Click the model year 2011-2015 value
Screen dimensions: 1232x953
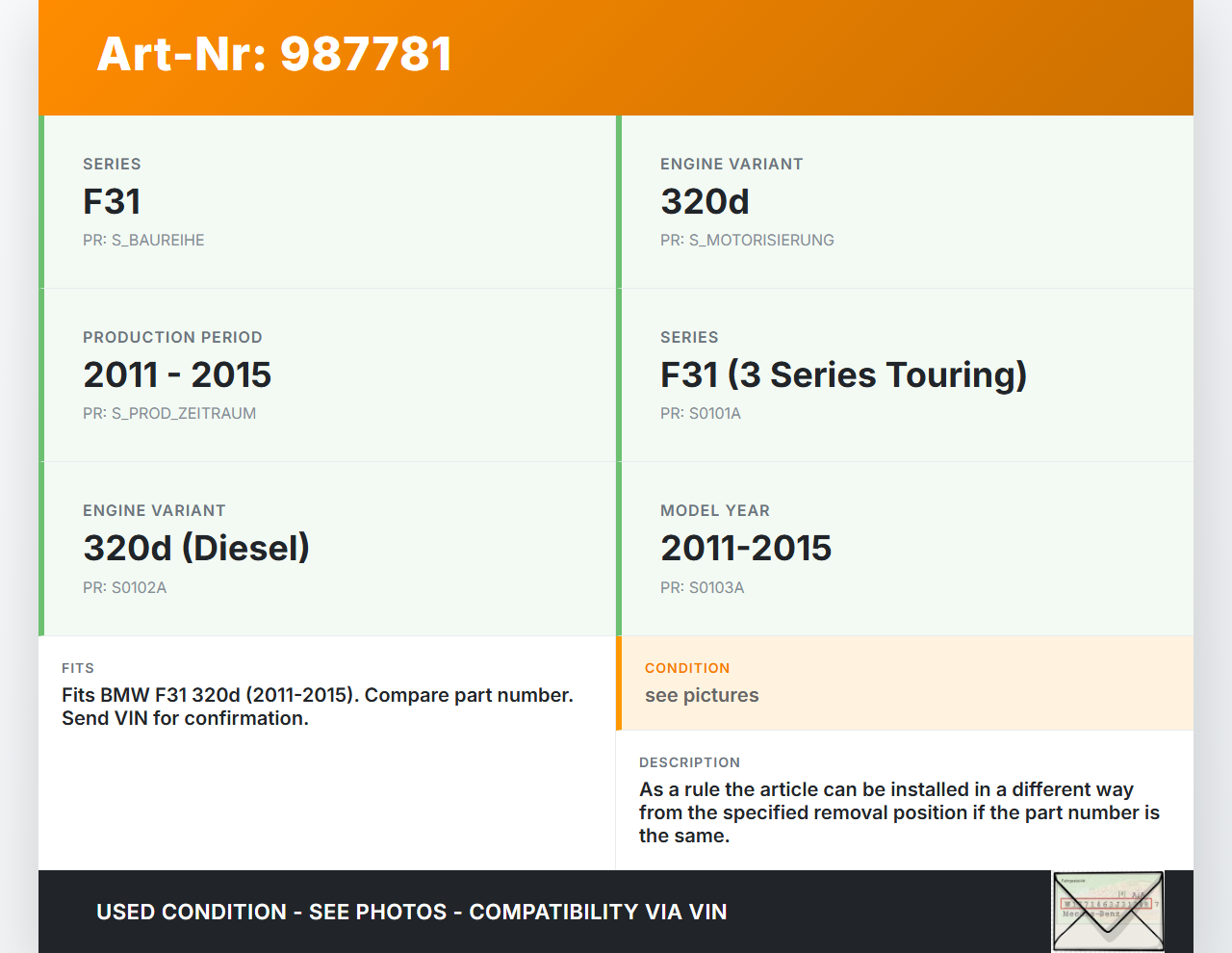pos(746,549)
